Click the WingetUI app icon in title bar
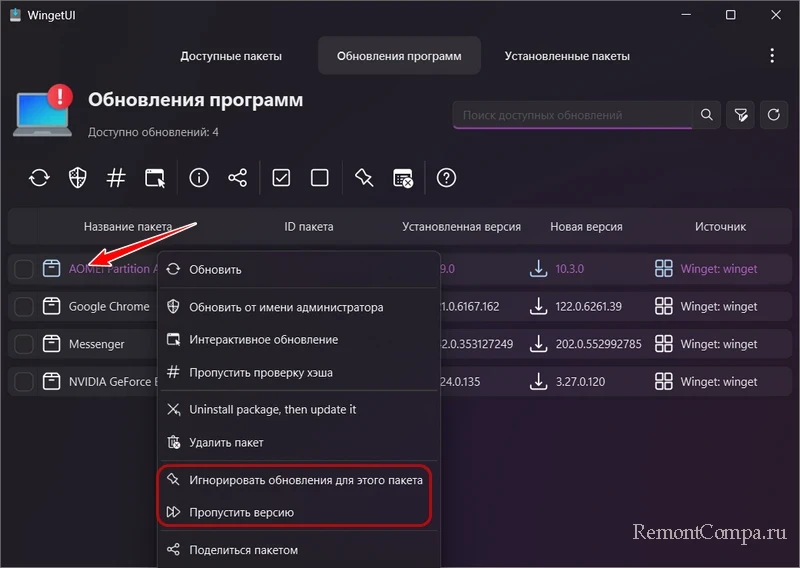Screen dimensions: 800x568 (x=15, y=15)
